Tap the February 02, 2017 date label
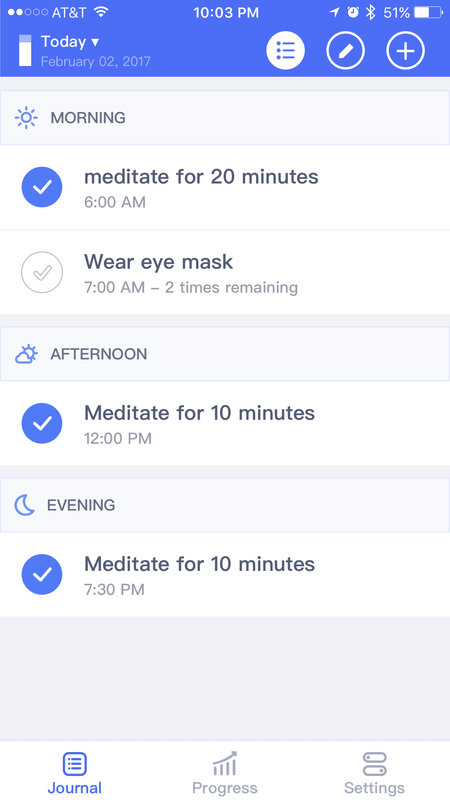This screenshot has height=800, width=450. tap(95, 62)
